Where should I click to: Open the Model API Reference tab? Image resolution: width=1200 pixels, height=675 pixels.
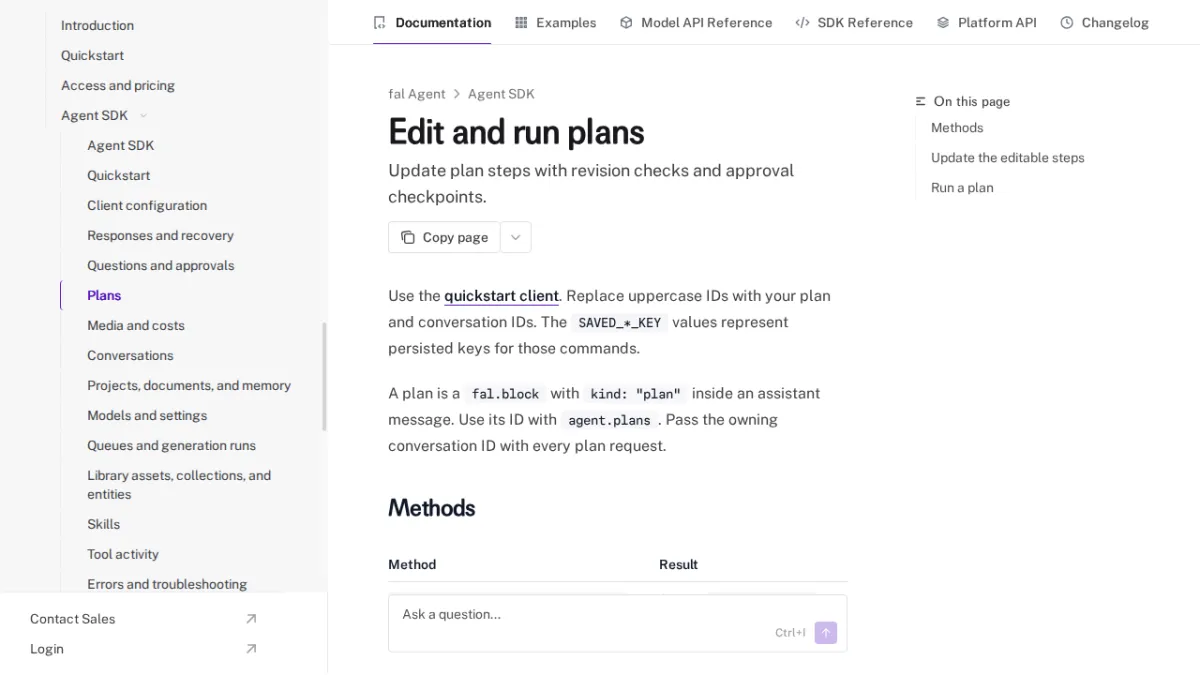tap(696, 22)
